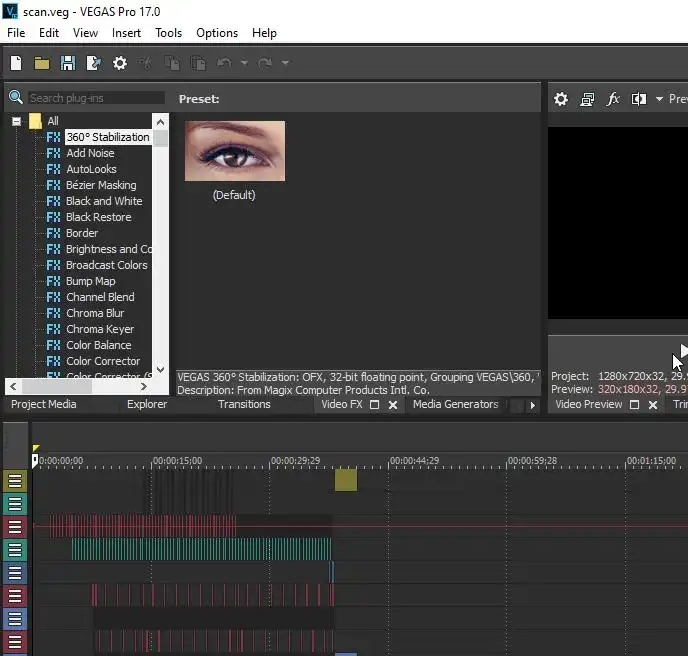Select the All folder in plug-in tree

(53, 121)
